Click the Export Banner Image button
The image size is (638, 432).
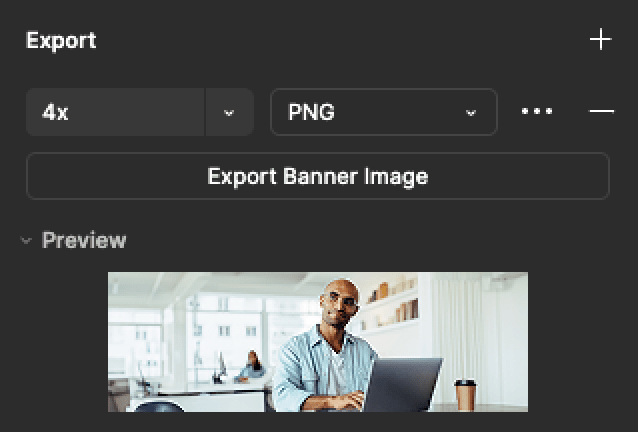coord(317,177)
